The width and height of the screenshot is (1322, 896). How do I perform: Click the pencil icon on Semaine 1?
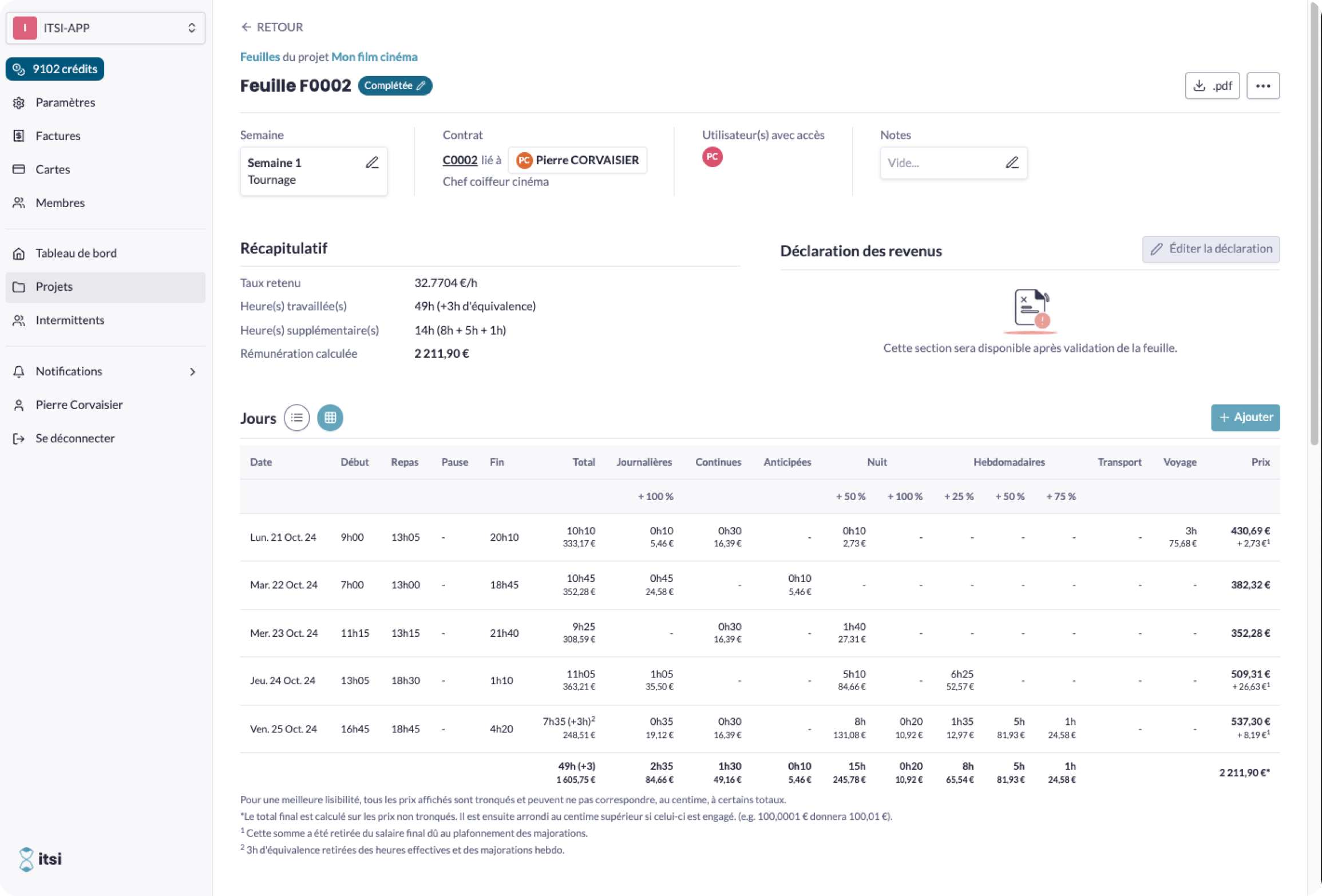point(372,163)
